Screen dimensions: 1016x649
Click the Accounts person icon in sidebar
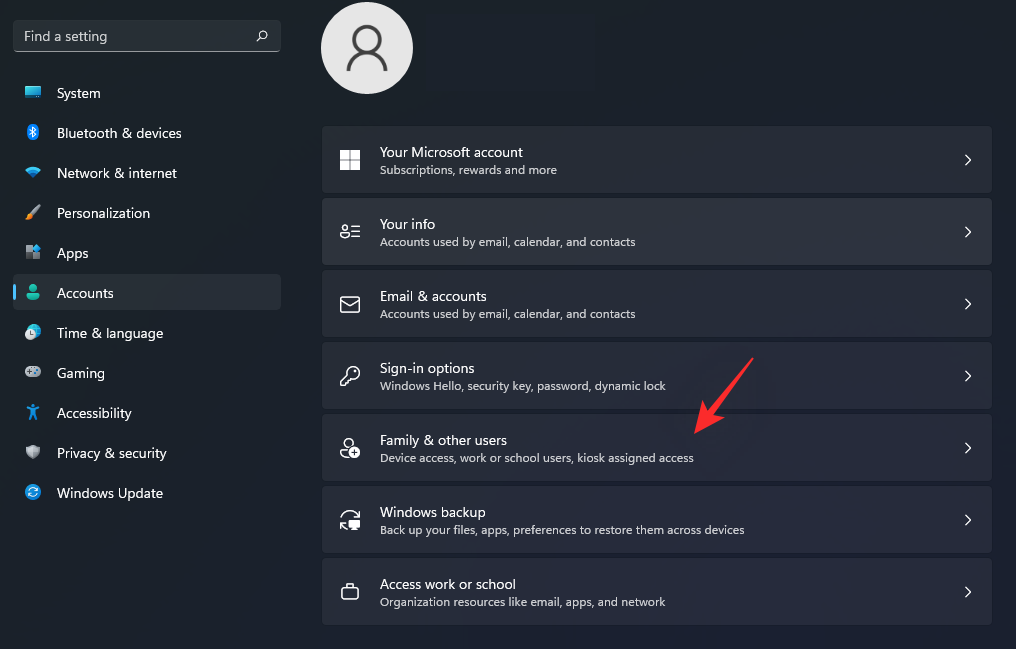[x=33, y=292]
